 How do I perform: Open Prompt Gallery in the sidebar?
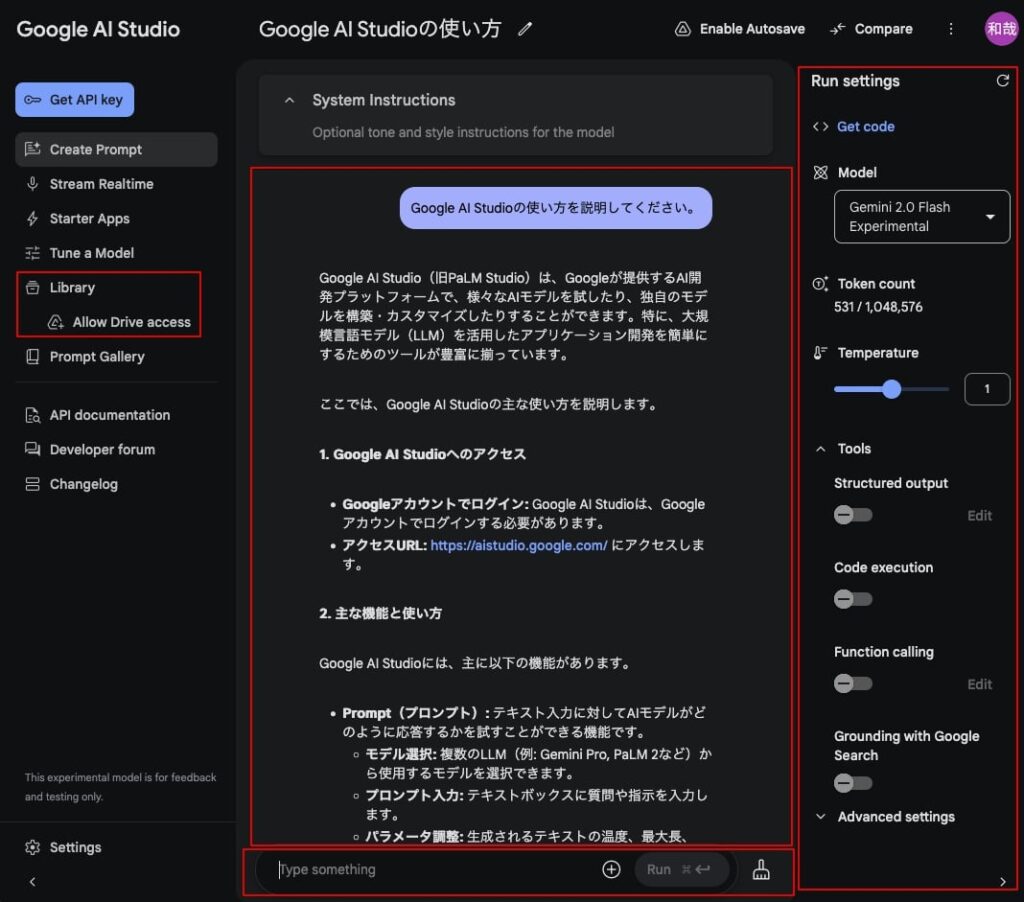click(x=97, y=357)
